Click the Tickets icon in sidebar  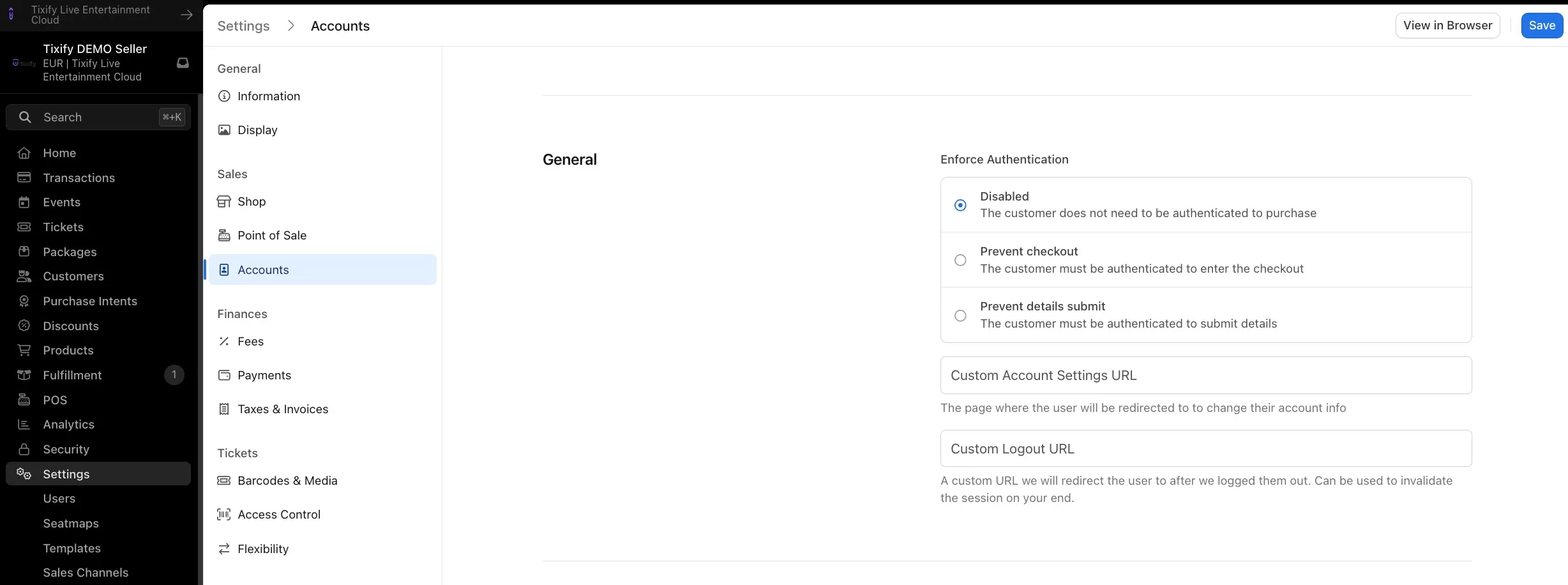[x=24, y=227]
